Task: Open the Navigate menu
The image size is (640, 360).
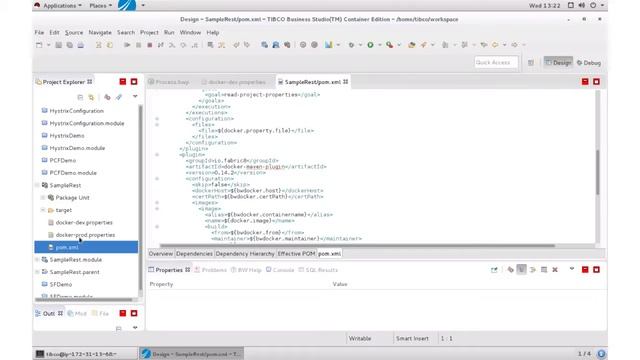Action: 100,32
